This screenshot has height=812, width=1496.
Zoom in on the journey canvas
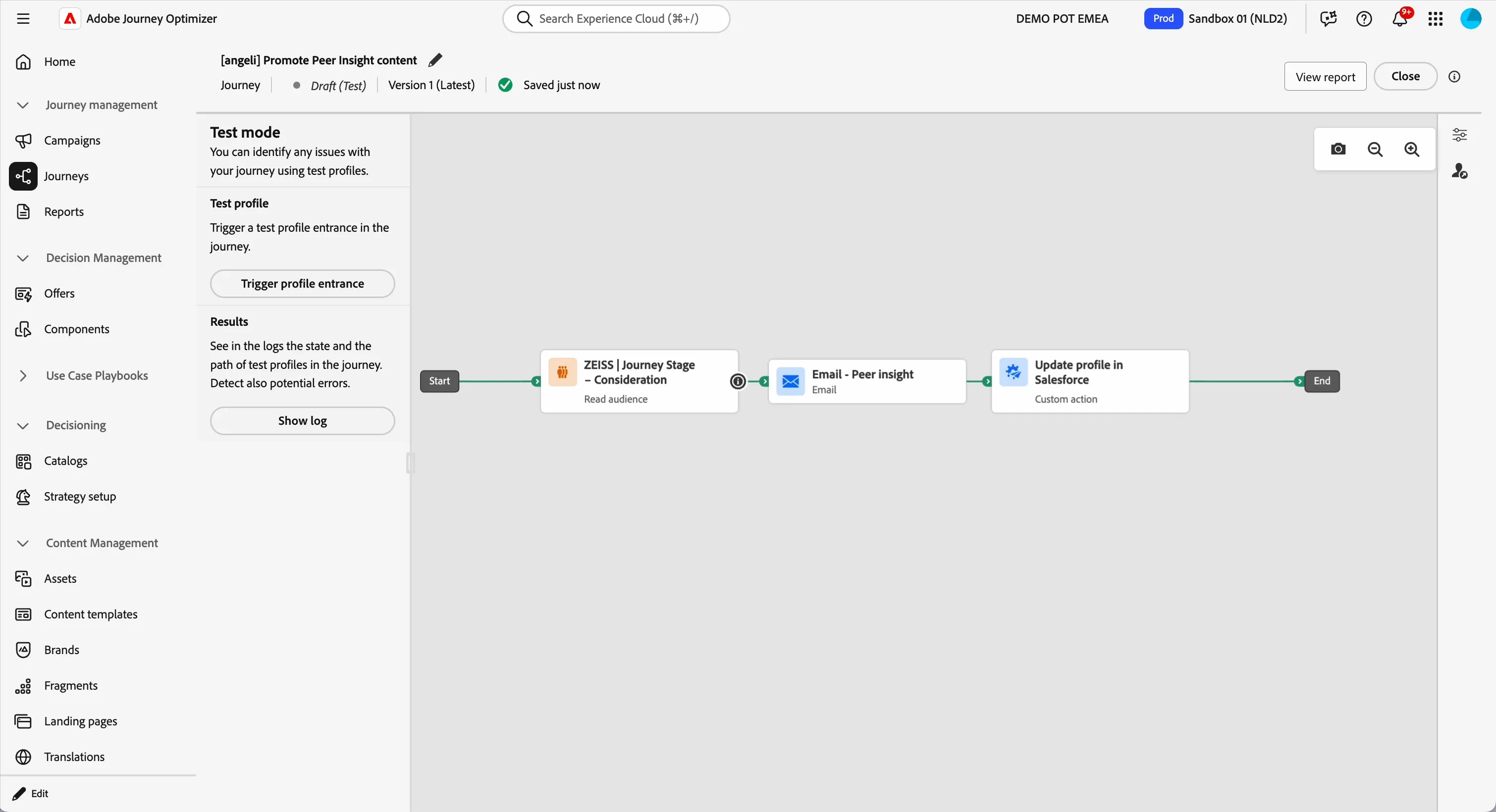point(1412,149)
